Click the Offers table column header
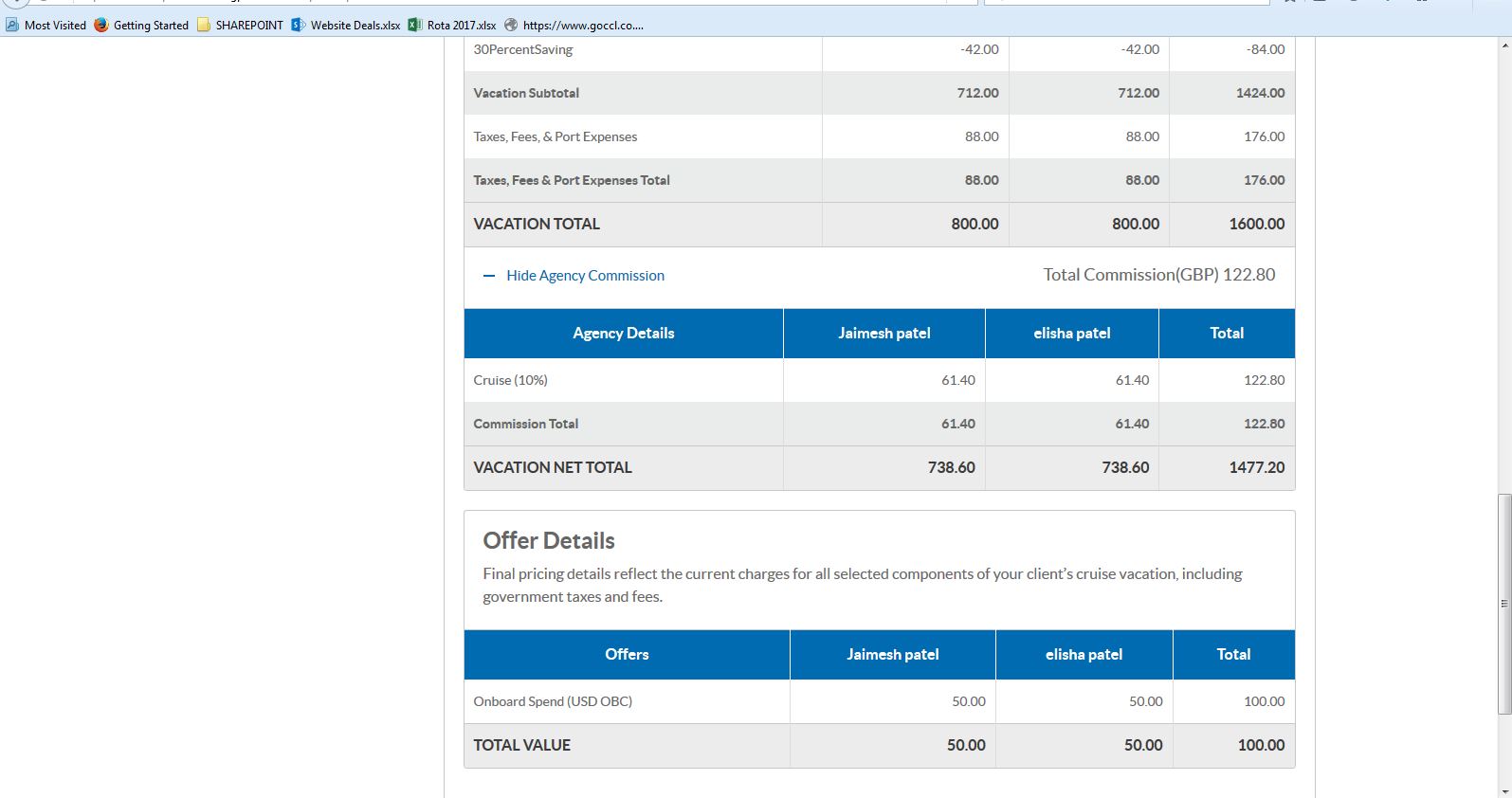Image resolution: width=1512 pixels, height=798 pixels. point(627,655)
